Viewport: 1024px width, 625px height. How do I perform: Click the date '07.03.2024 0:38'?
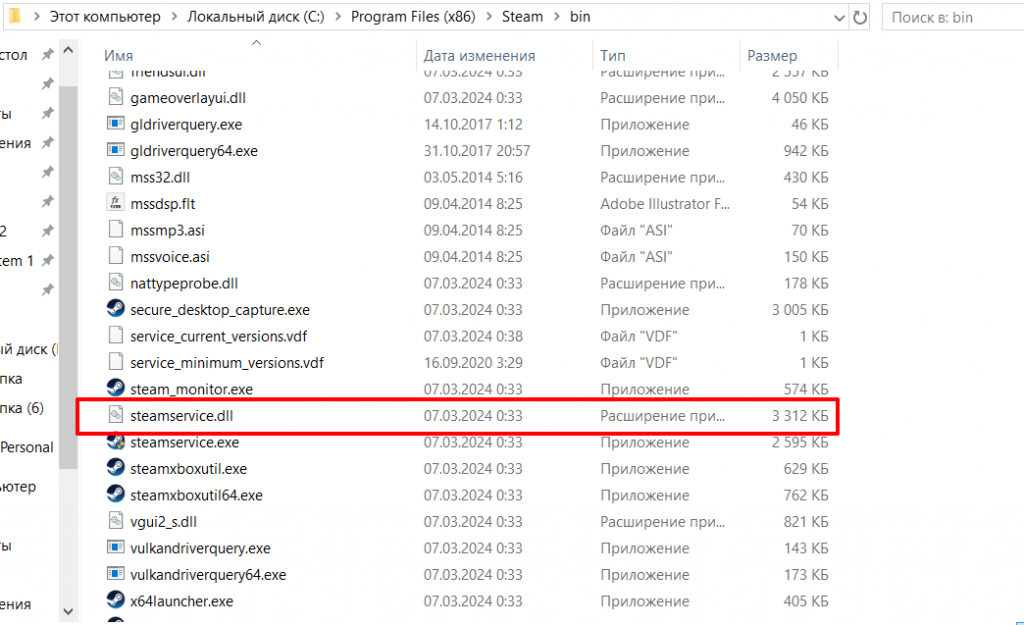click(473, 336)
